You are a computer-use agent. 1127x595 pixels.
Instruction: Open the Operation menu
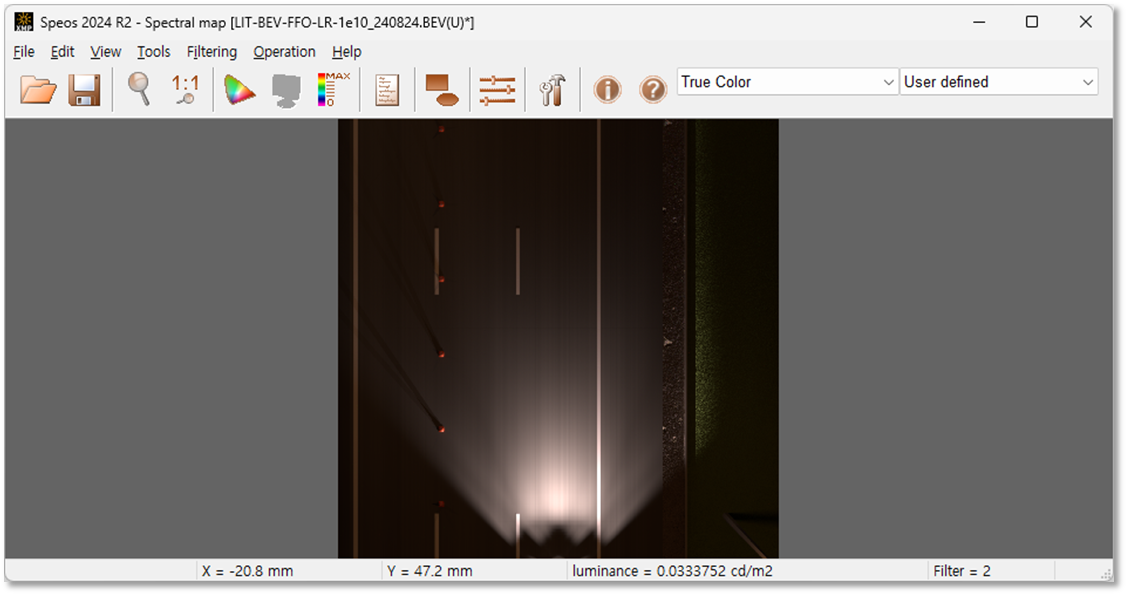[x=285, y=52]
